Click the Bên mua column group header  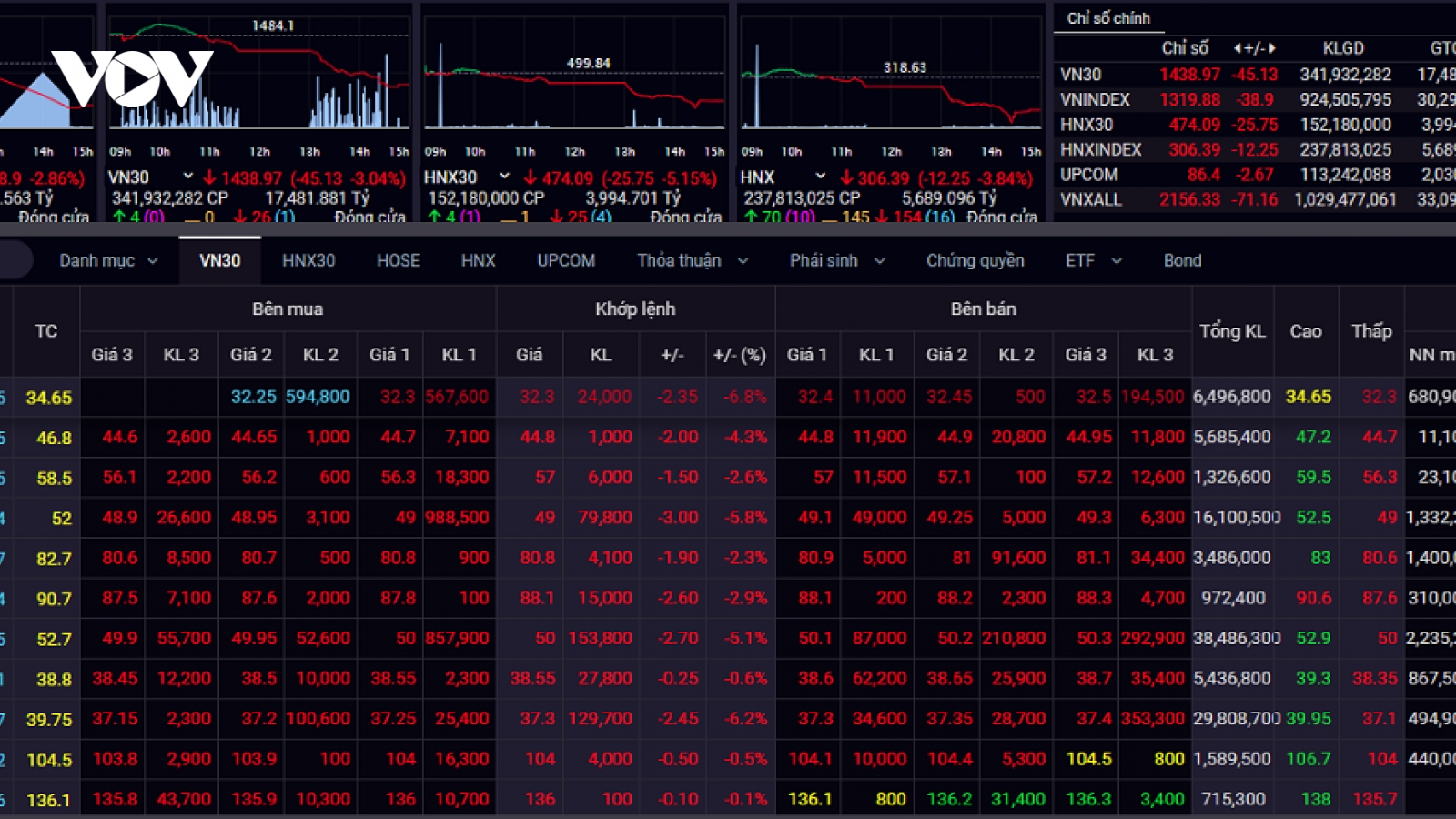(288, 309)
